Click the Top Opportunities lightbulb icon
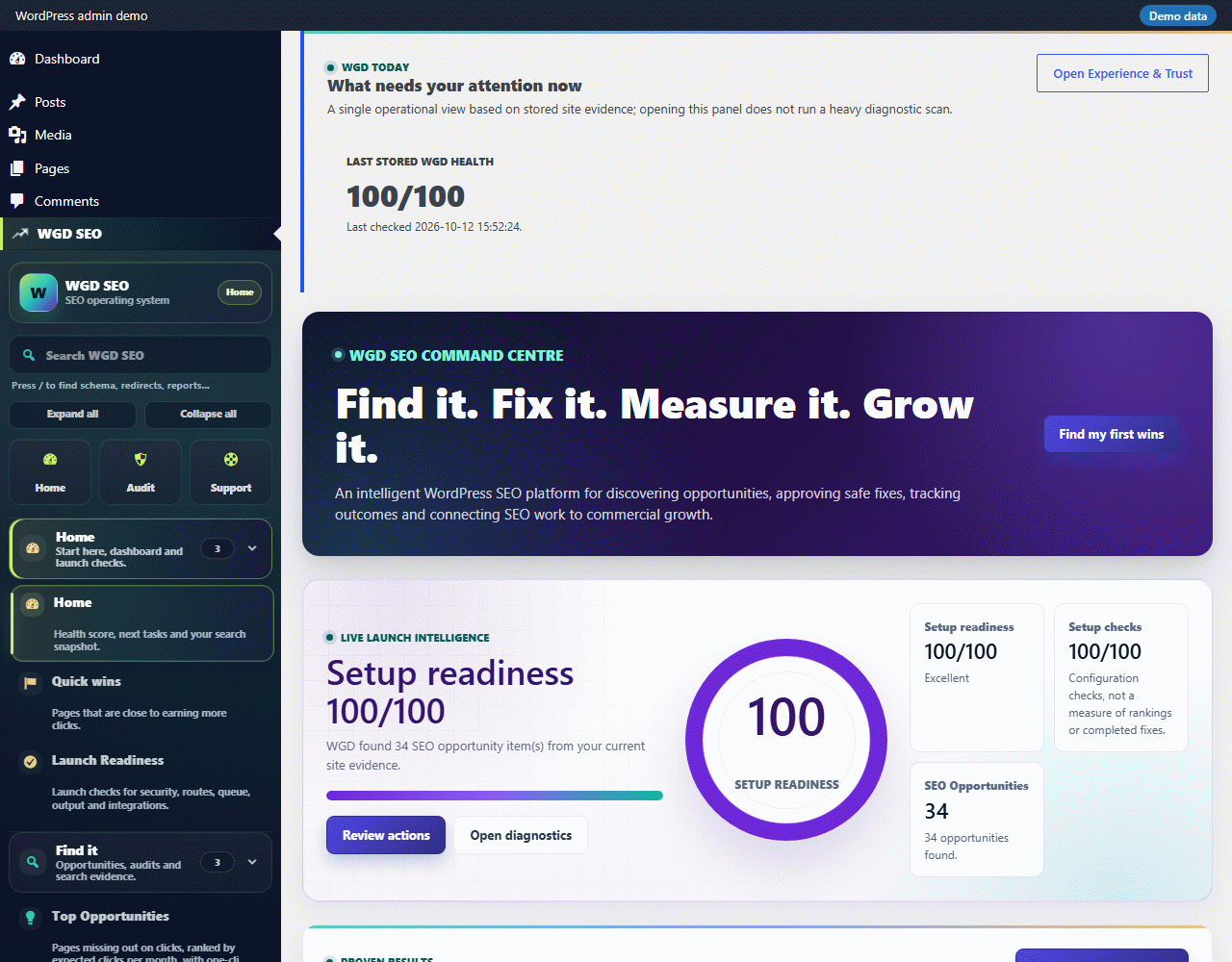This screenshot has width=1232, height=962. (x=31, y=917)
